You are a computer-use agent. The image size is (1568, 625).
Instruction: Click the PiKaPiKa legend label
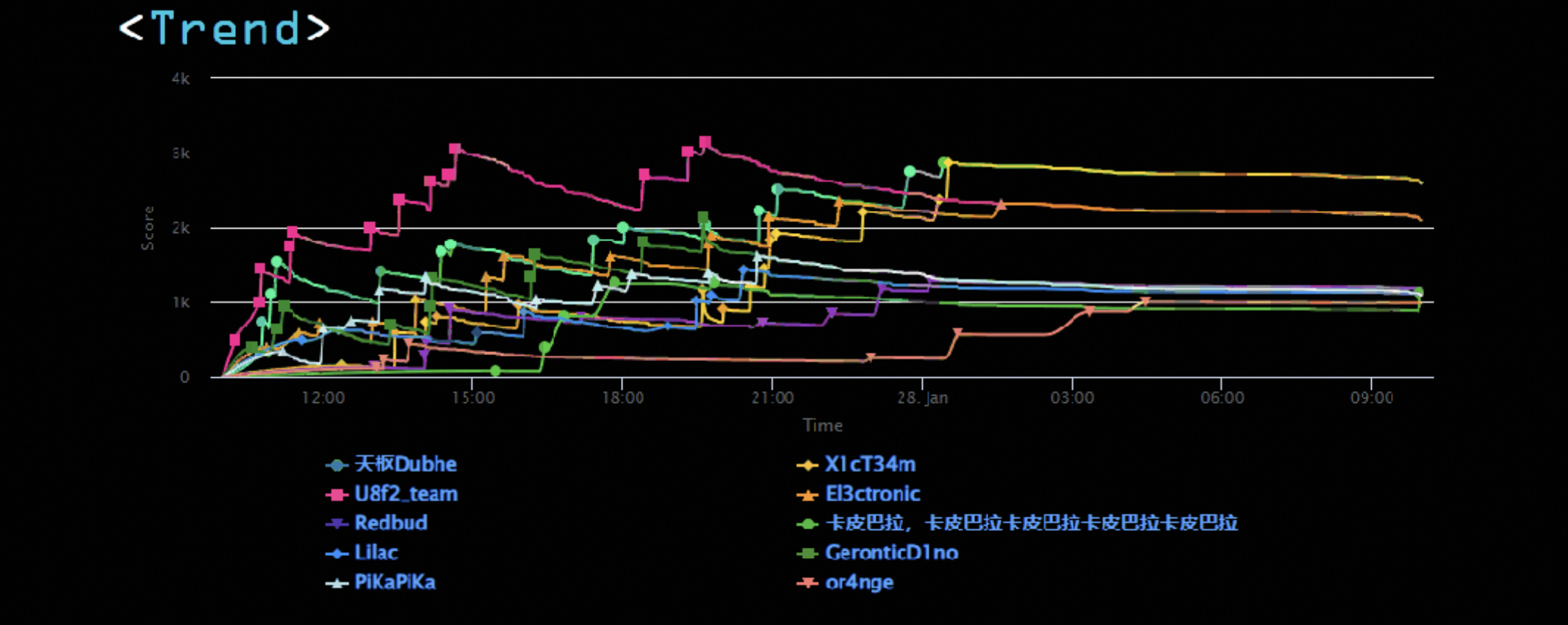[395, 582]
